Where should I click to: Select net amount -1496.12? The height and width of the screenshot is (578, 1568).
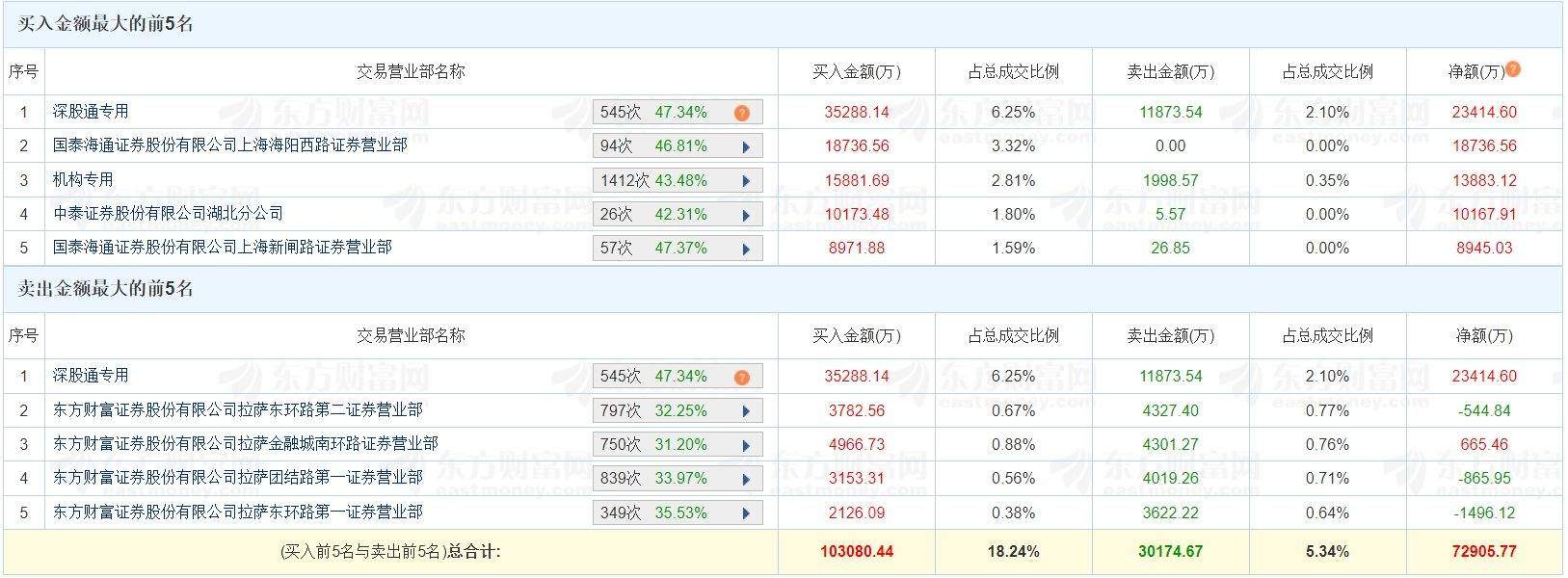pos(1484,512)
